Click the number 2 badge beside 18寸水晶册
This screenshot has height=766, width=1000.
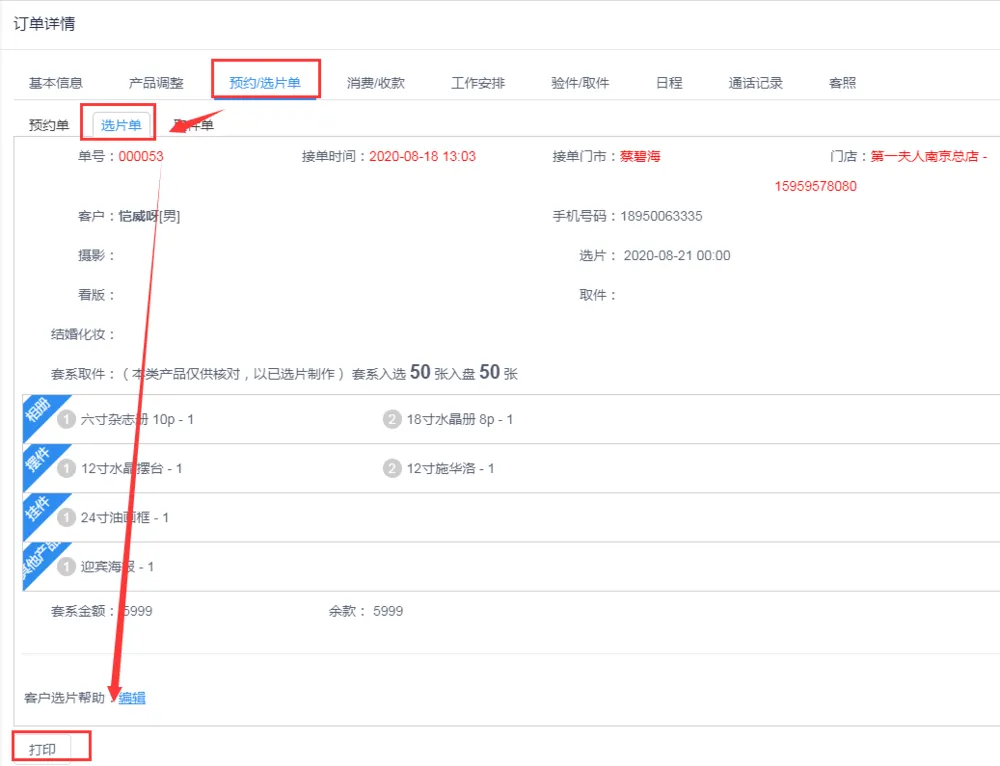point(392,419)
